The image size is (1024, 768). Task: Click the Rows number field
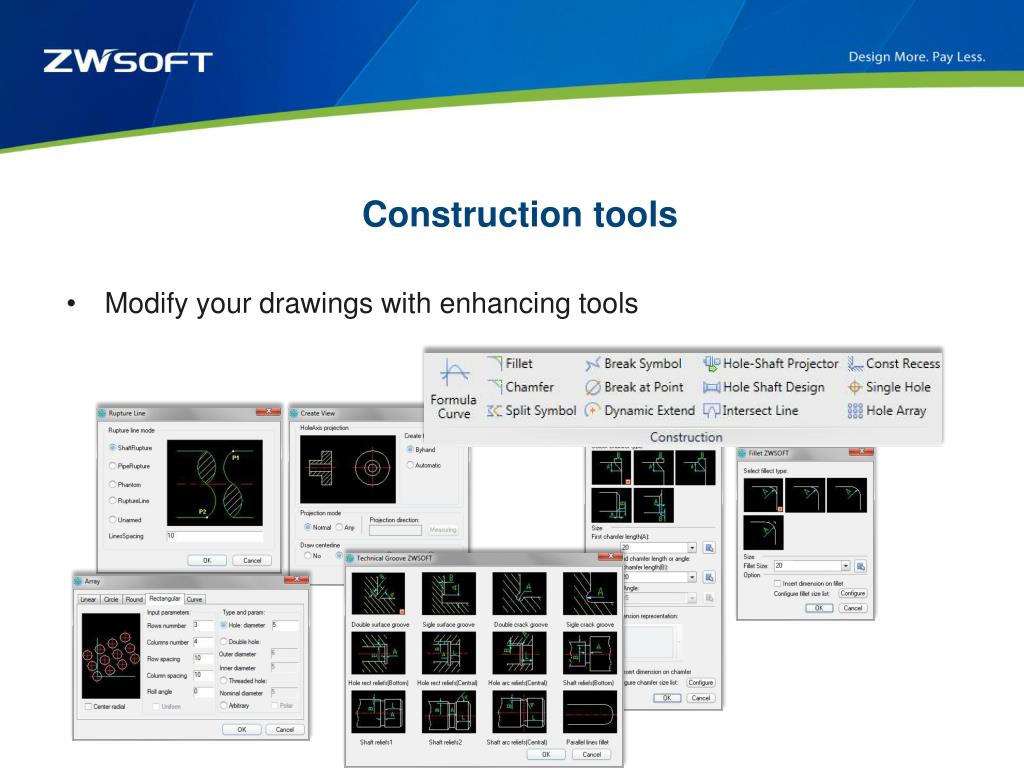(x=203, y=626)
